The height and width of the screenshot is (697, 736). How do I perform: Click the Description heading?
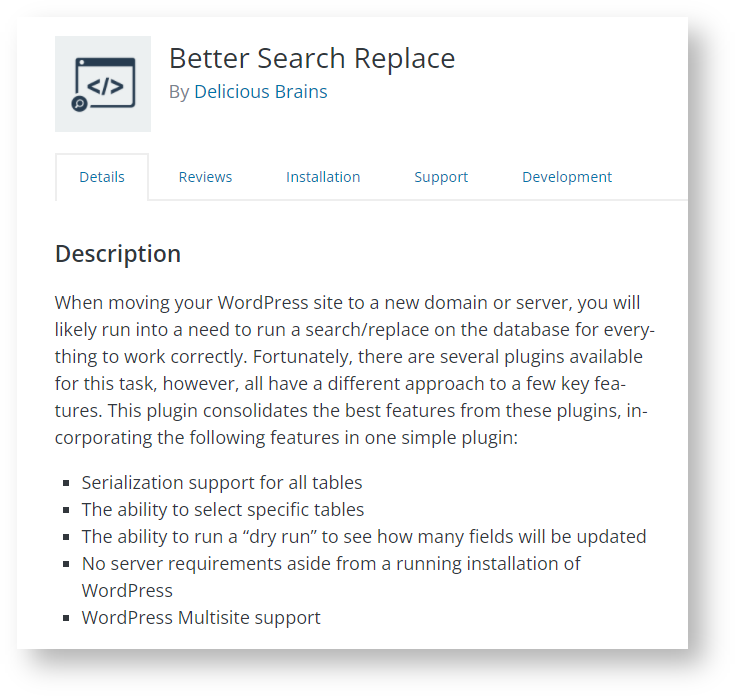118,254
